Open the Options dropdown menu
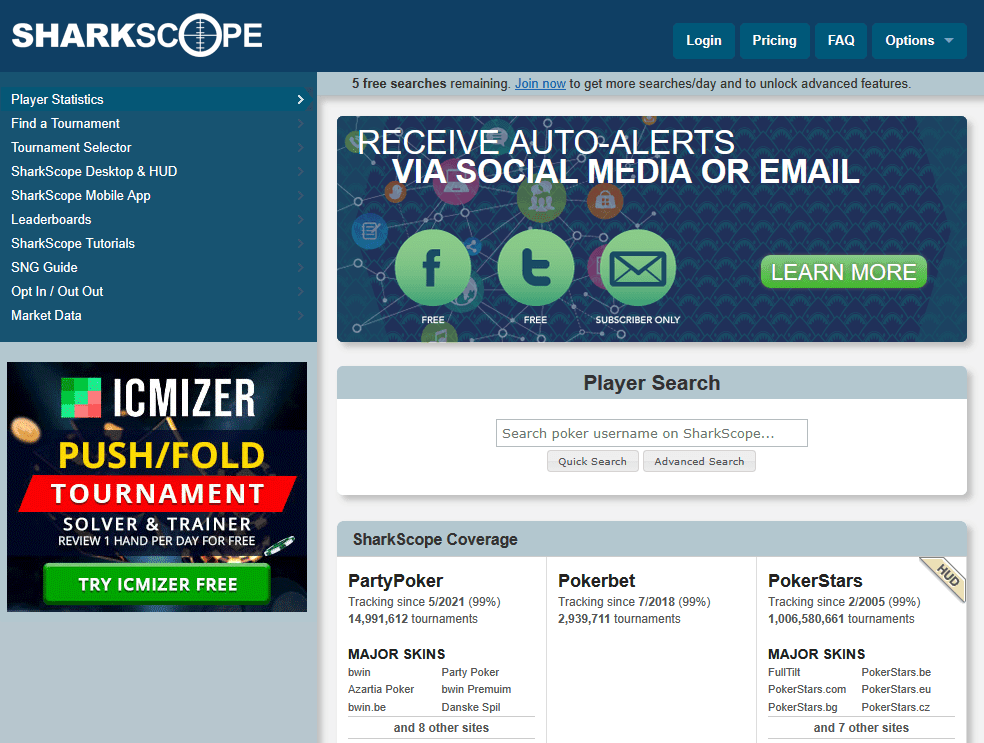Viewport: 984px width, 743px height. (919, 41)
